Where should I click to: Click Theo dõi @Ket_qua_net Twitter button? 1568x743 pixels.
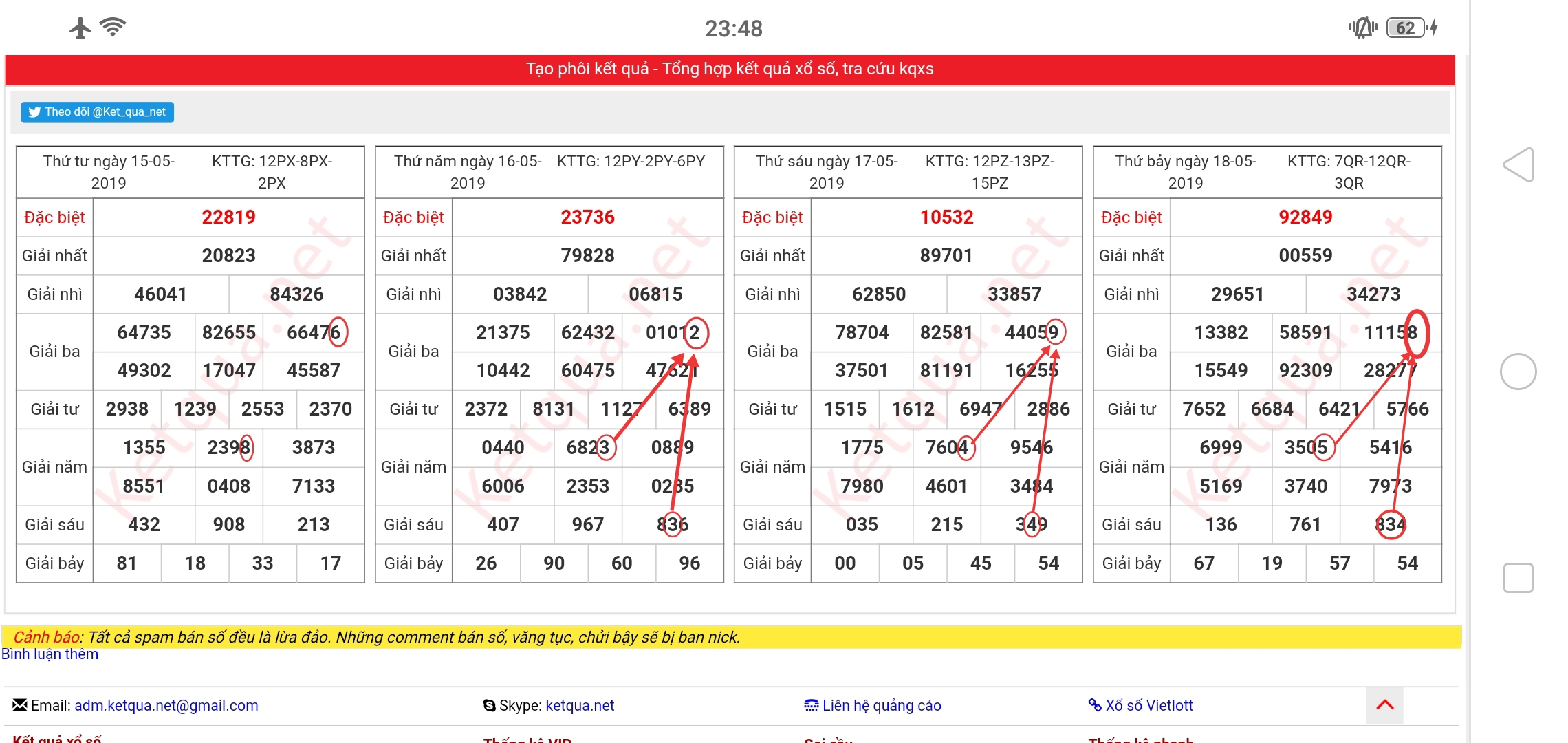(97, 112)
